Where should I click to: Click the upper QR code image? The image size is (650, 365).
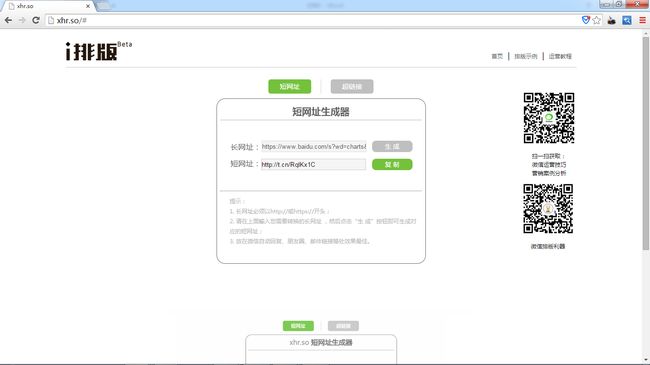coord(548,118)
